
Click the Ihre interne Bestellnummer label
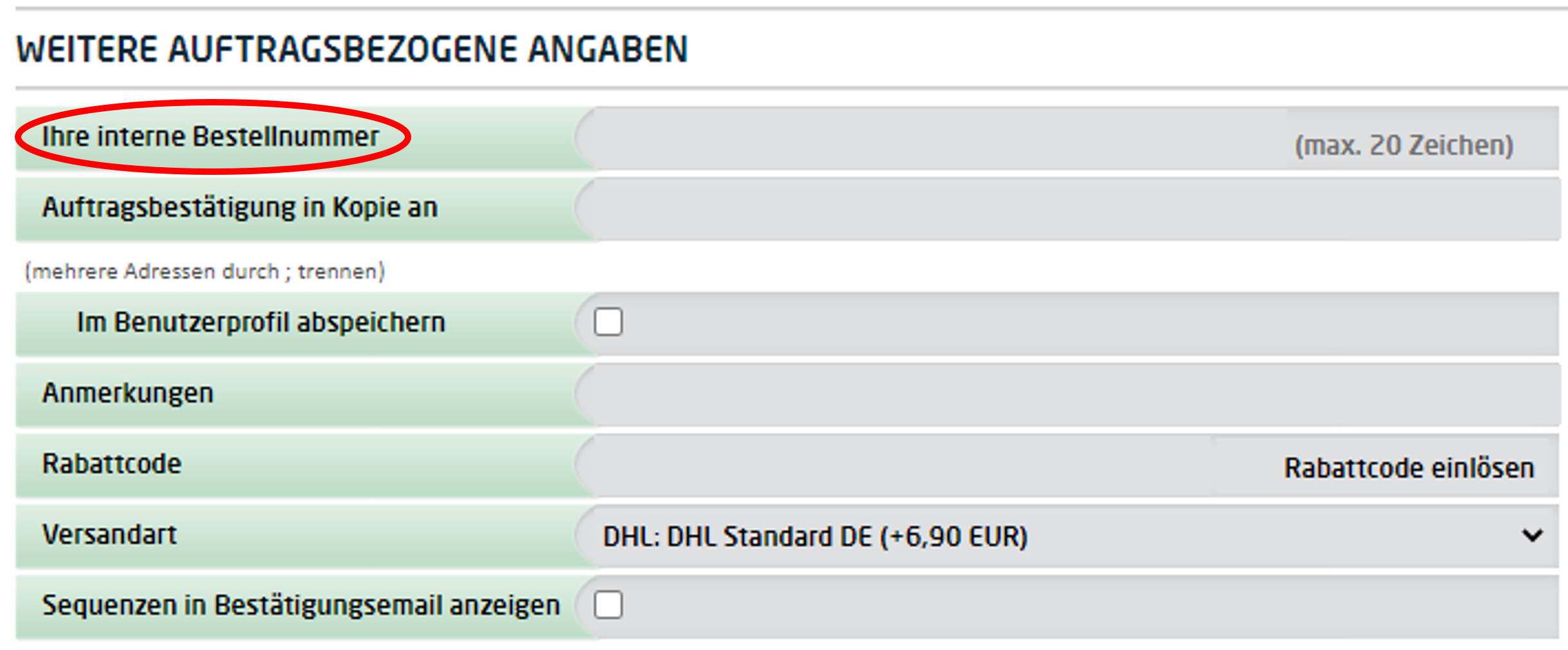[x=211, y=137]
